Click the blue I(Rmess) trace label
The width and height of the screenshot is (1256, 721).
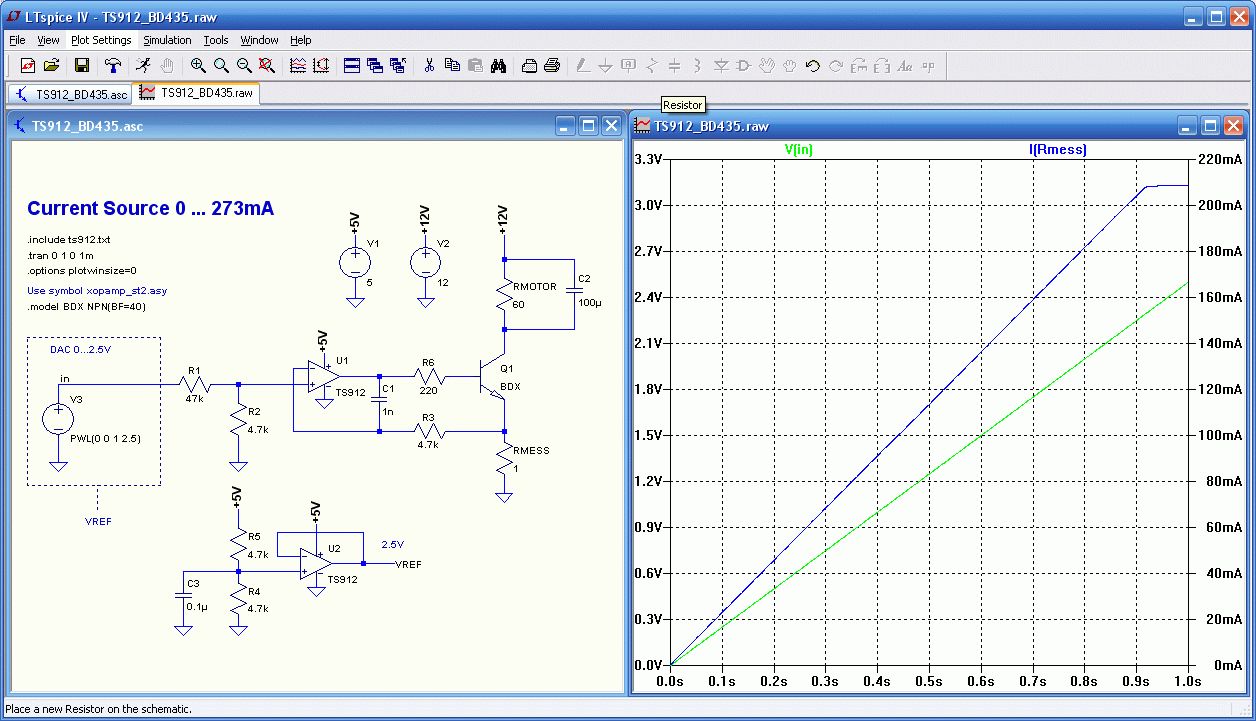[x=1057, y=150]
